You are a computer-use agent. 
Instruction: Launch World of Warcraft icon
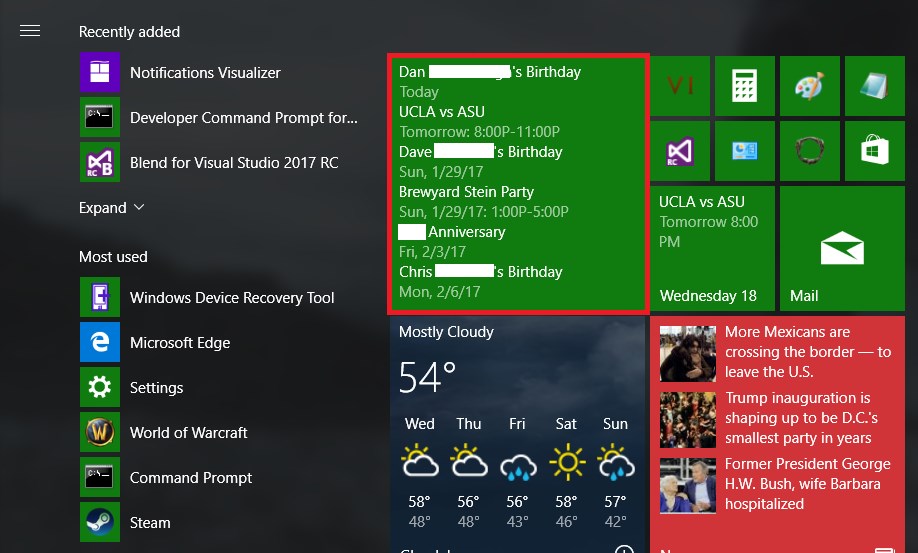(100, 432)
